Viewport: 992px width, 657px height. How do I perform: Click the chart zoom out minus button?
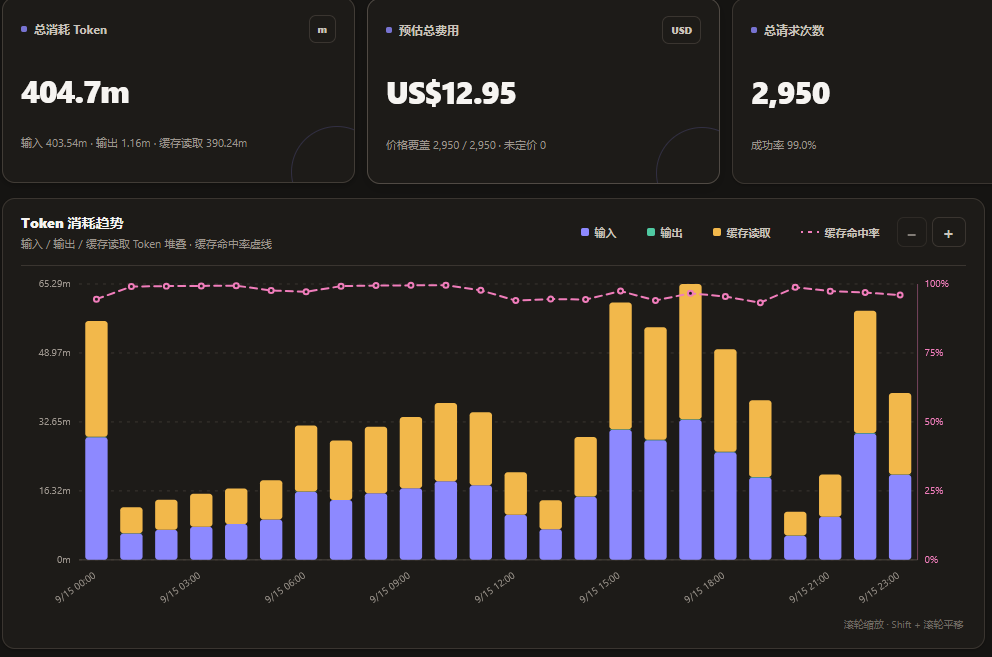coord(912,233)
